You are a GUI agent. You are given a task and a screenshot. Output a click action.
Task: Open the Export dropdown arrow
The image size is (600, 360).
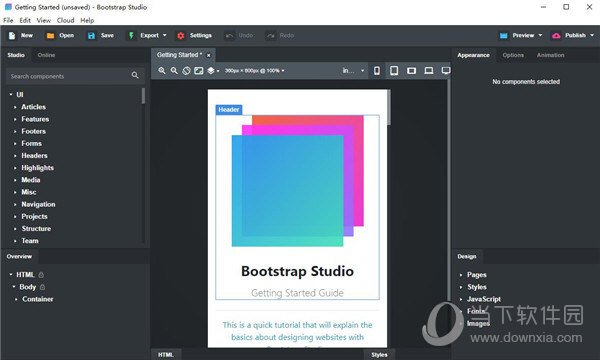point(165,36)
